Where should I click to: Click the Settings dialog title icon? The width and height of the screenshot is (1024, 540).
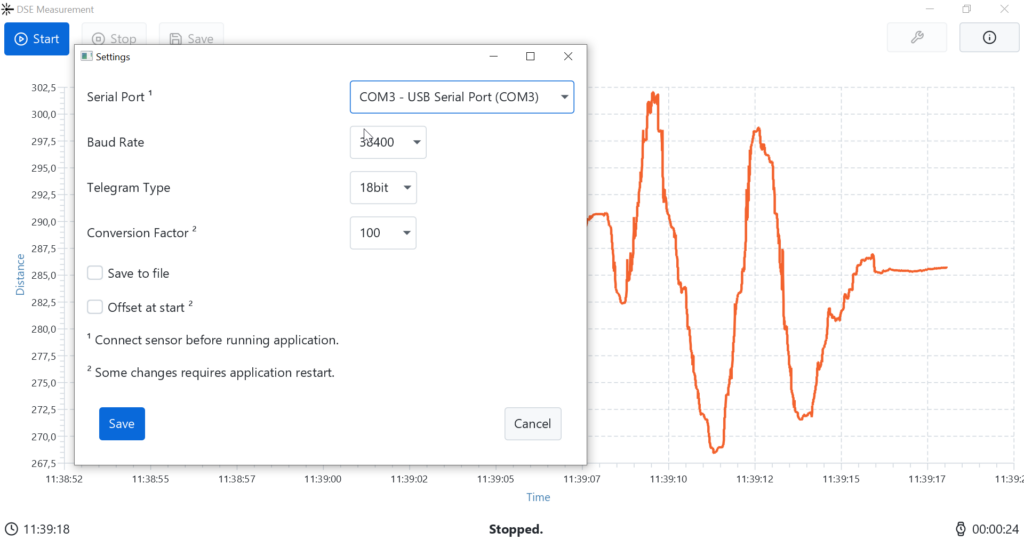pyautogui.click(x=86, y=57)
